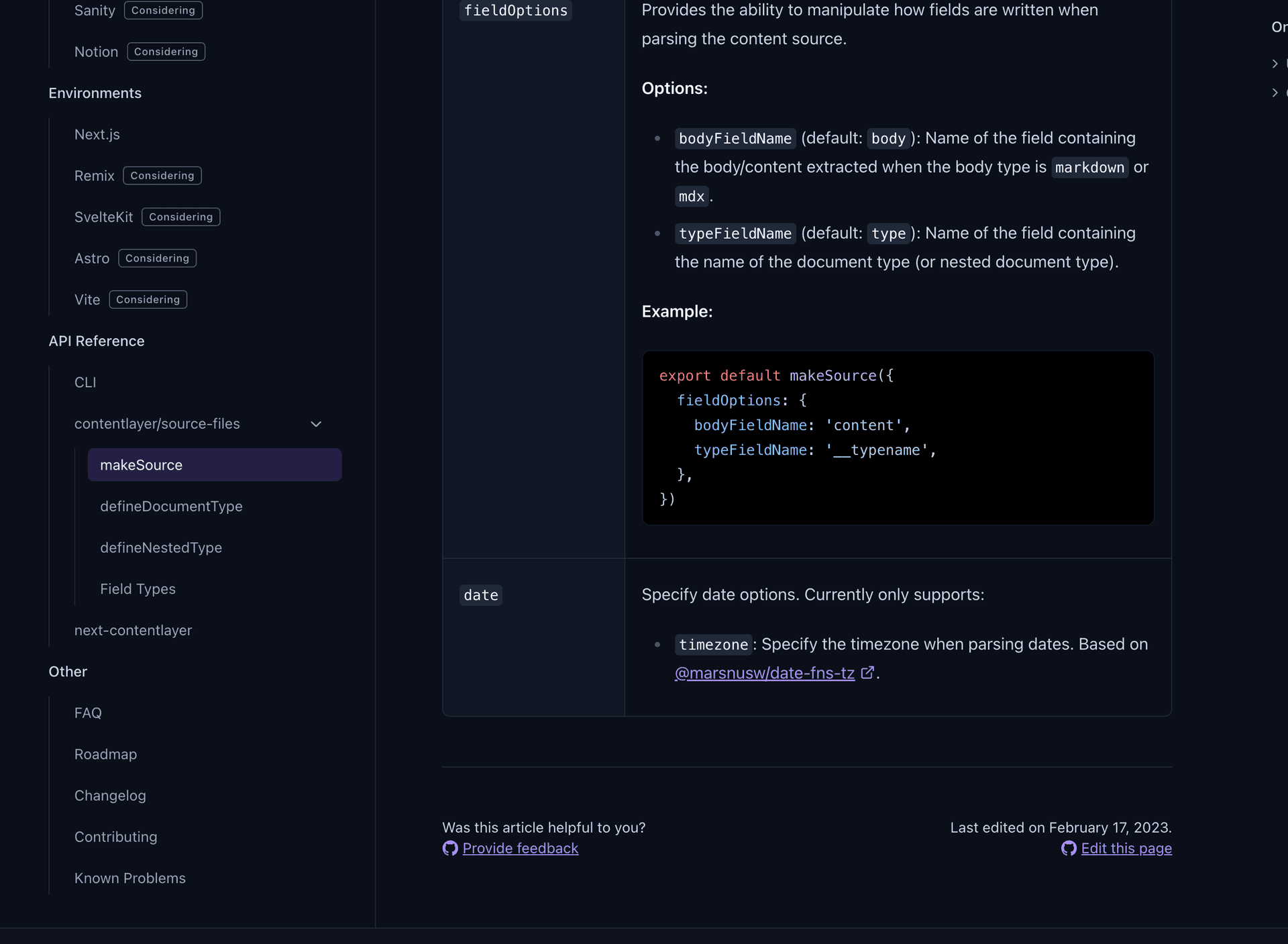This screenshot has height=944, width=1288.
Task: Click GitHub icon beside Provide feedback
Action: point(450,848)
